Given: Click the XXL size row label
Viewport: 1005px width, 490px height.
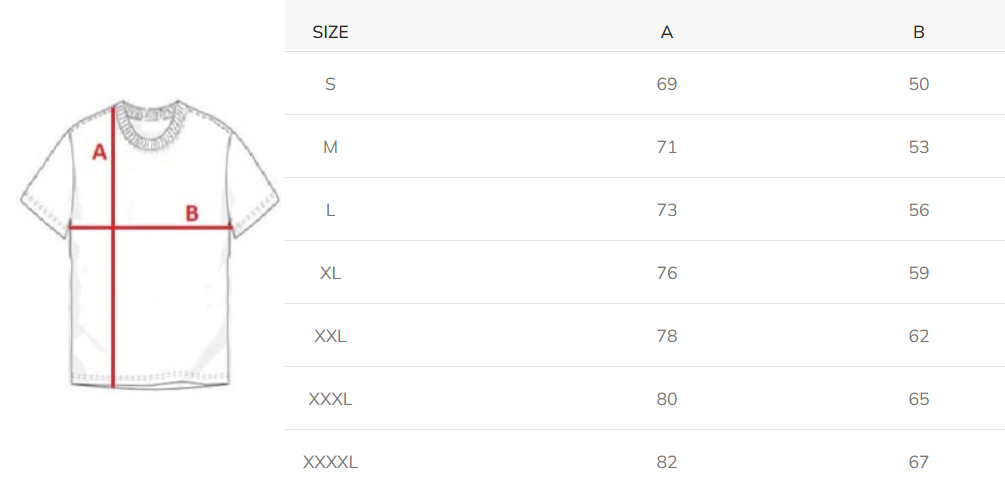Looking at the screenshot, I should pyautogui.click(x=330, y=336).
